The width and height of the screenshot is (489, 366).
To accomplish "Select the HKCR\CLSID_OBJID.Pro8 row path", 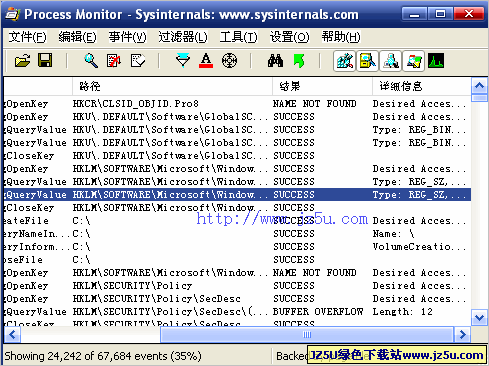I will click(136, 104).
